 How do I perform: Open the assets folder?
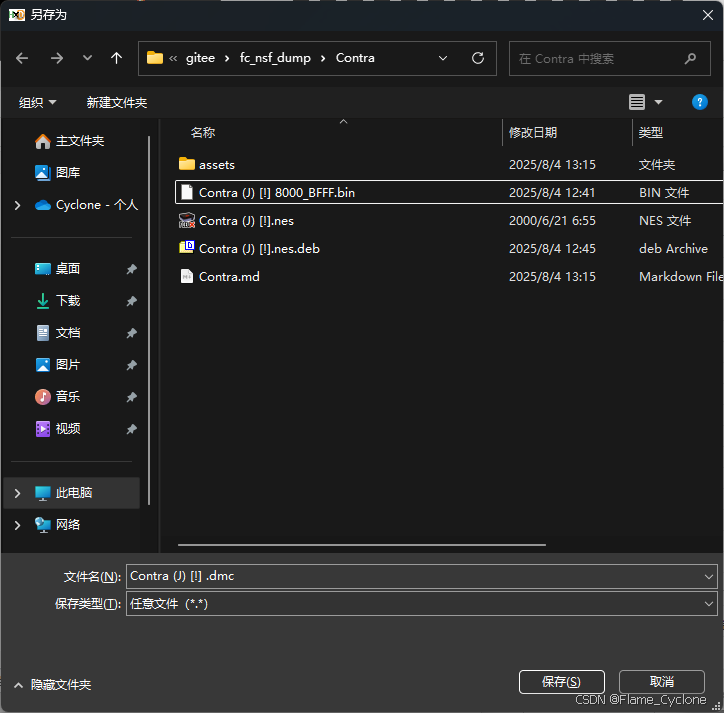click(217, 165)
